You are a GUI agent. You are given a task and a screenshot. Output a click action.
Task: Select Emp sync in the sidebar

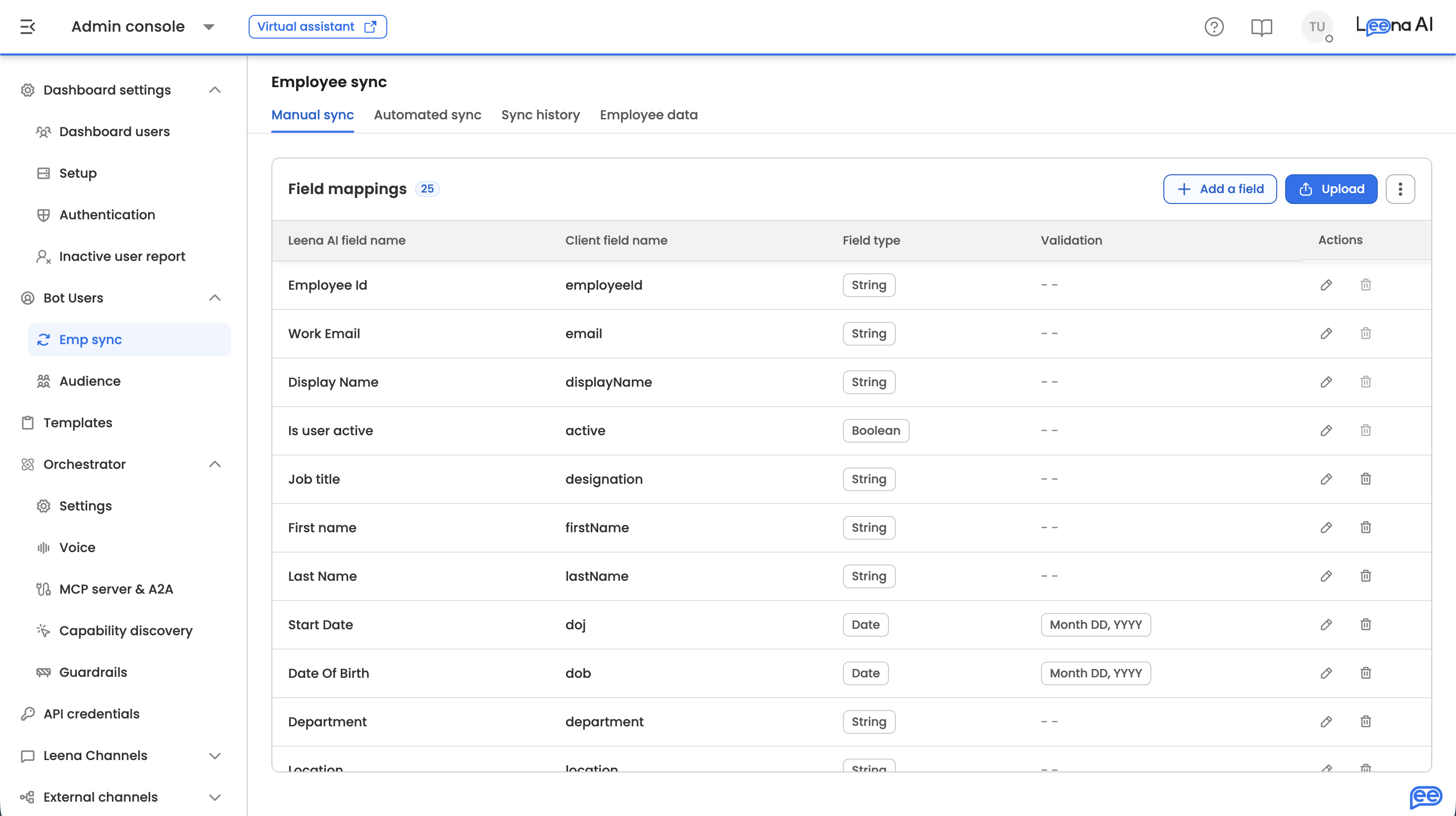click(129, 340)
